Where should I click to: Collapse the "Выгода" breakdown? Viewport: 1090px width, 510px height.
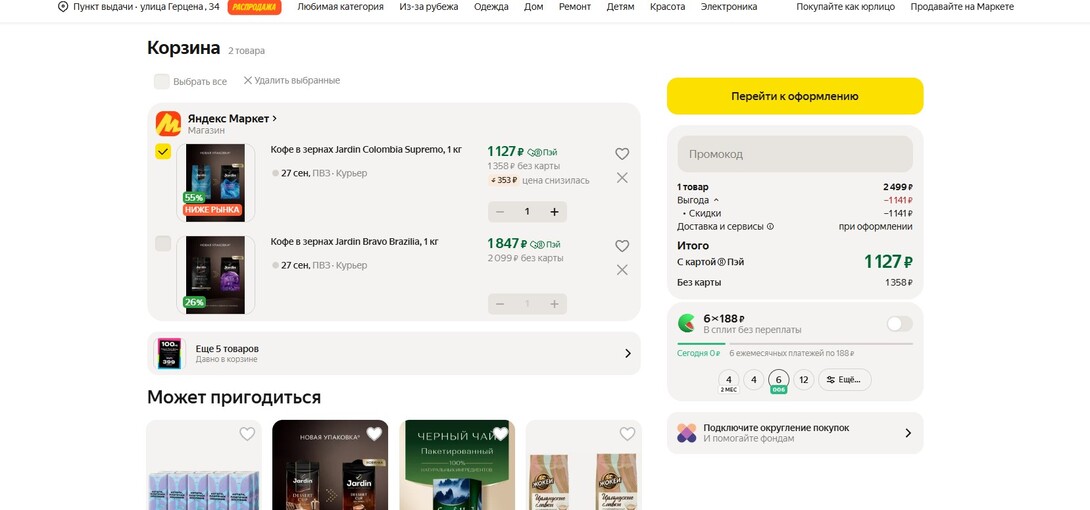pos(716,200)
